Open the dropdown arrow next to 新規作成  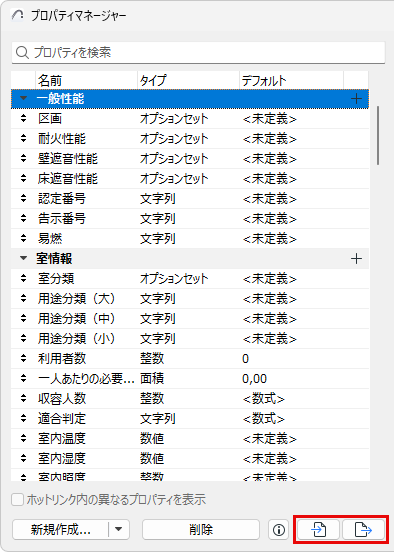pyautogui.click(x=119, y=529)
